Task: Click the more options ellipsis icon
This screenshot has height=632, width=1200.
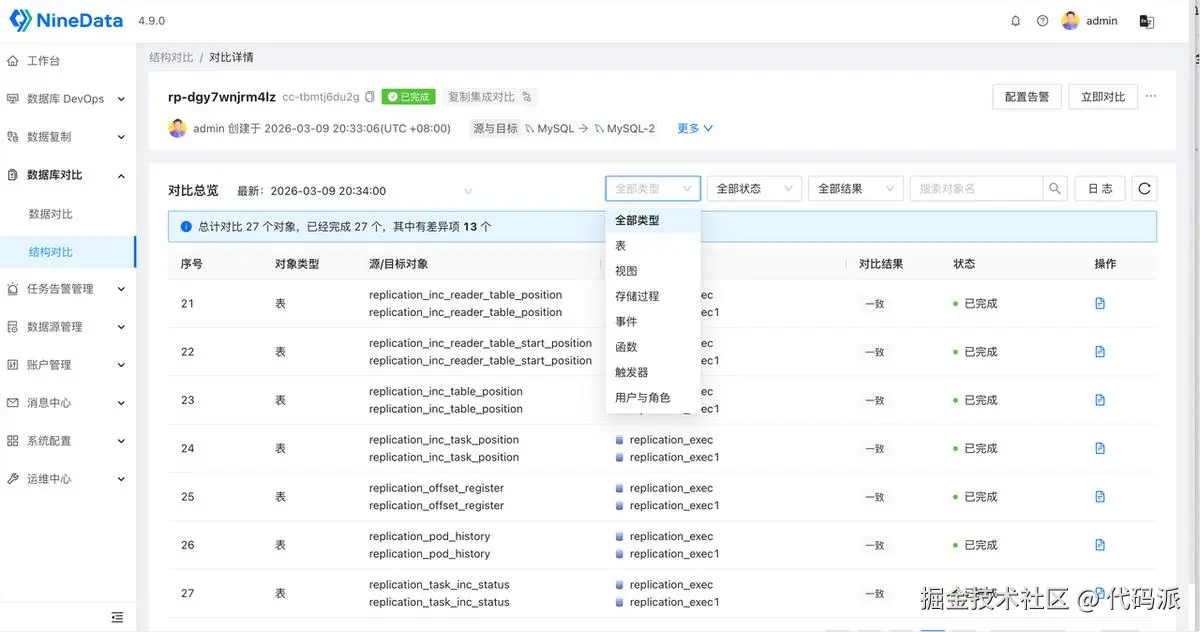Action: 1151,97
